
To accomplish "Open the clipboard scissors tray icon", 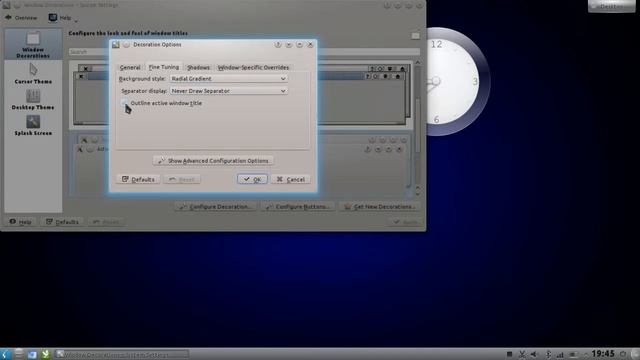I will [x=522, y=354].
